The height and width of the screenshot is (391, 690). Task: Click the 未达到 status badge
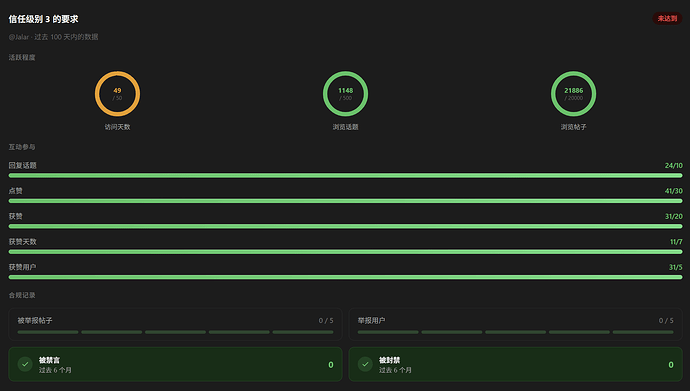[667, 18]
